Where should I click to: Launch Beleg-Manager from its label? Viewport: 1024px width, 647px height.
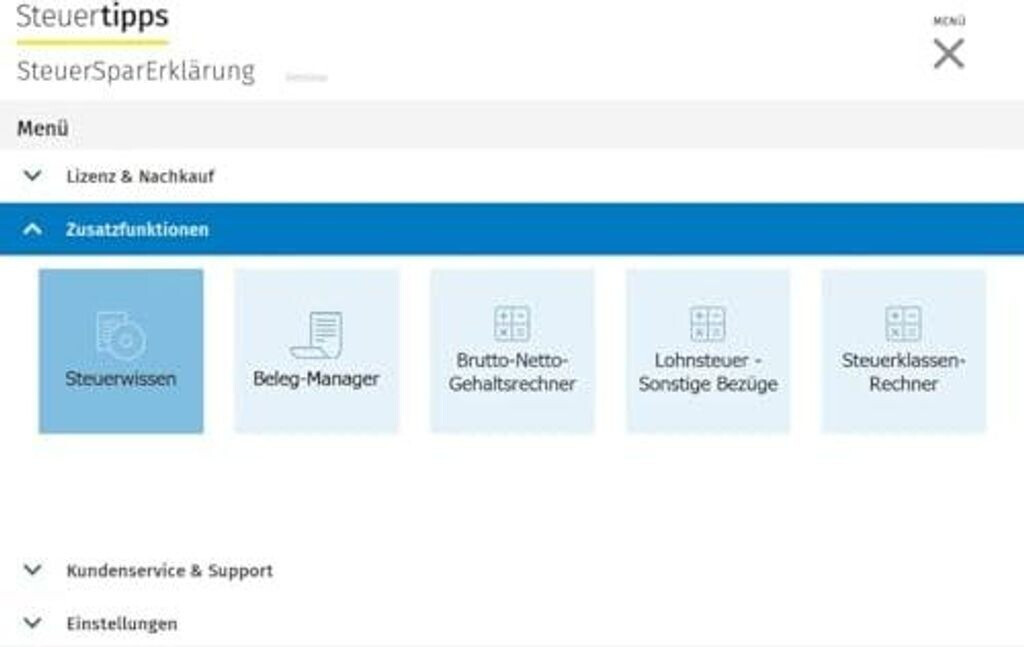[316, 379]
